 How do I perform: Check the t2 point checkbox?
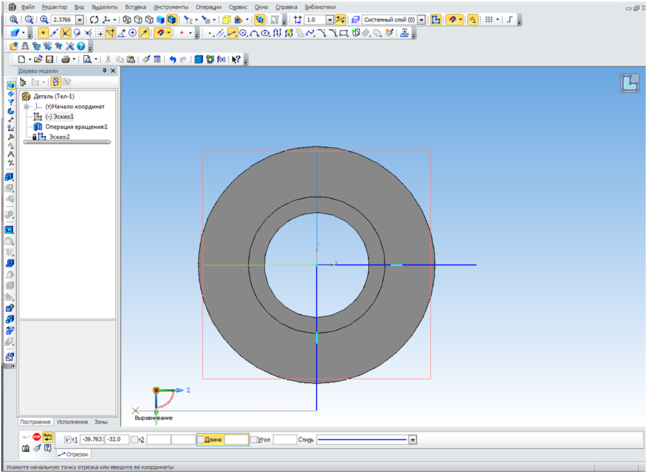click(x=134, y=440)
